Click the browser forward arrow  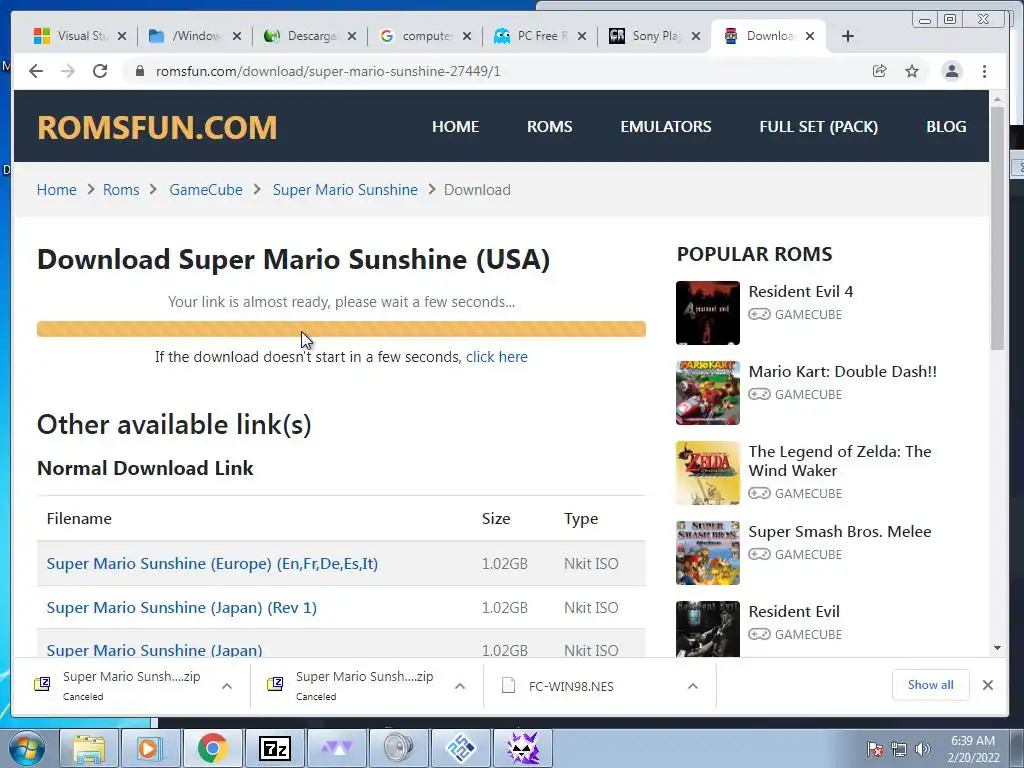click(x=68, y=71)
